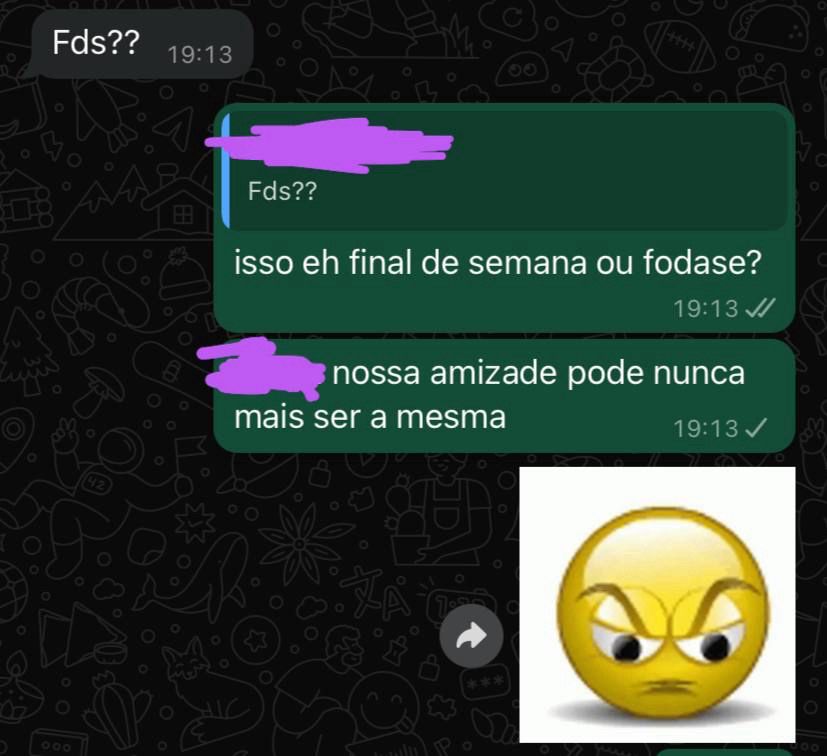
Task: Click timestamp next to the double check marks
Action: tap(705, 309)
